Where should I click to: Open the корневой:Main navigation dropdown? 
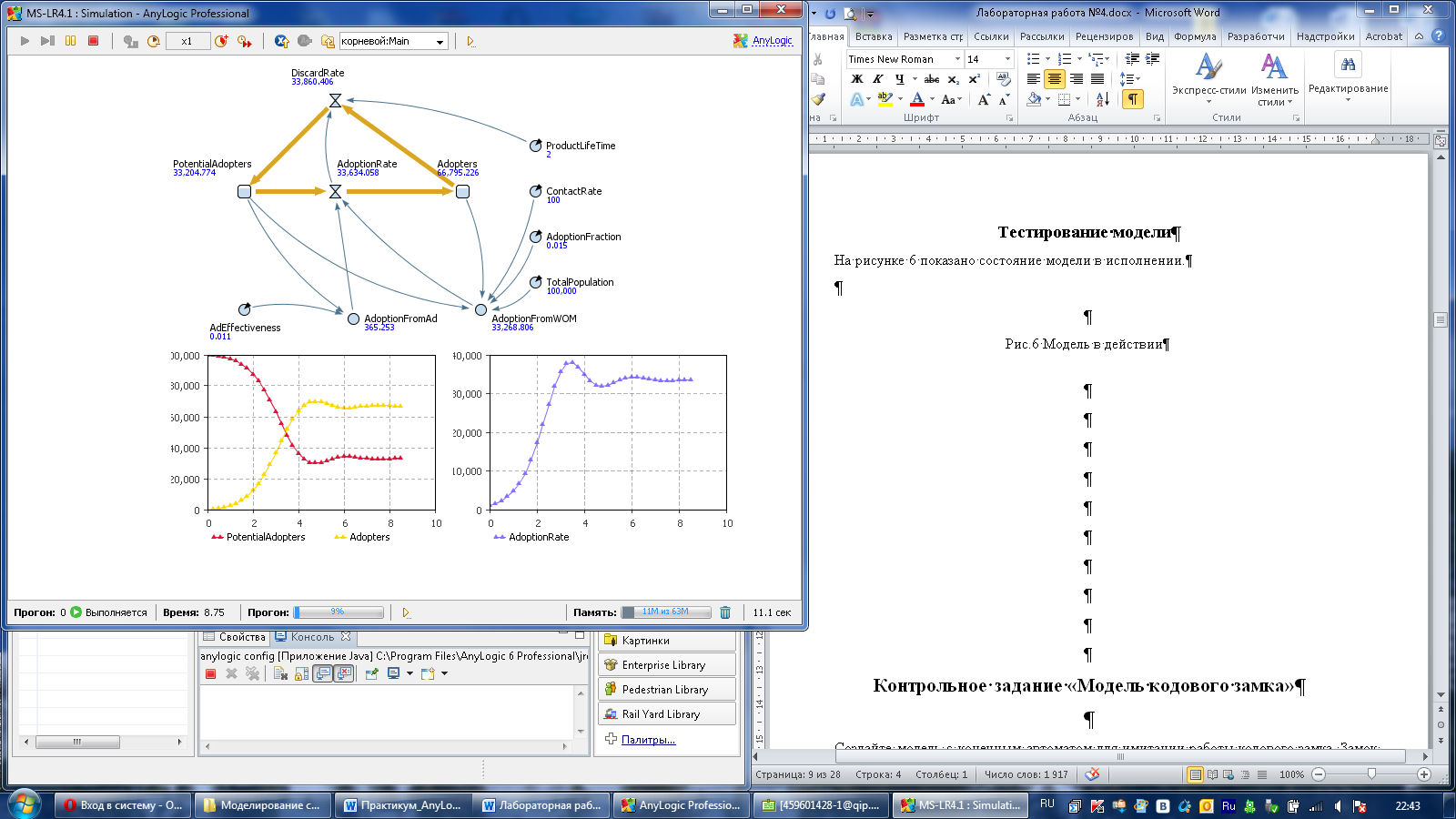pos(440,41)
